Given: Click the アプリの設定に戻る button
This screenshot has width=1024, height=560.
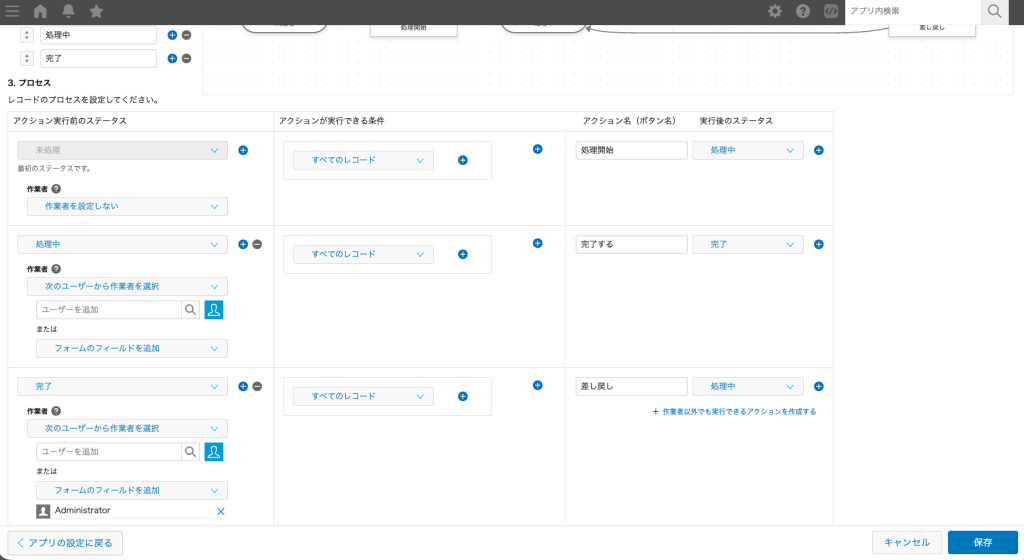Looking at the screenshot, I should 65,543.
